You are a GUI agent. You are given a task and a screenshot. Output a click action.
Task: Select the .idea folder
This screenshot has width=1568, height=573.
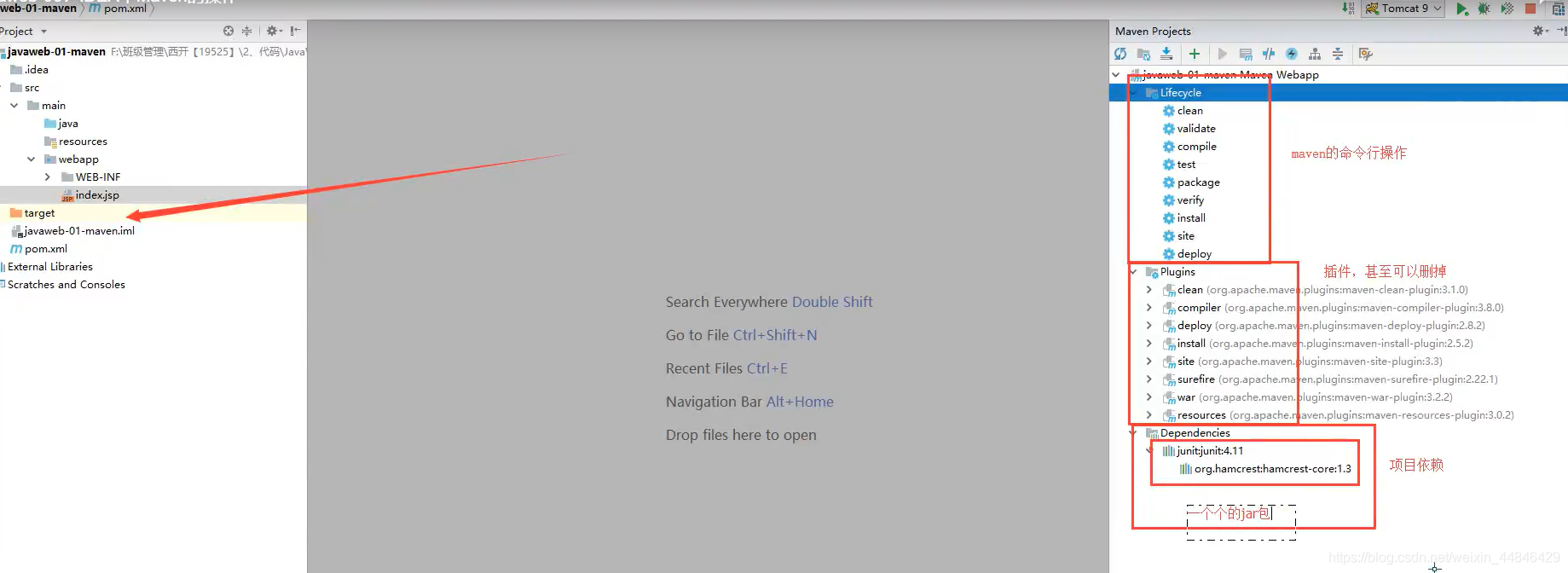pos(29,70)
